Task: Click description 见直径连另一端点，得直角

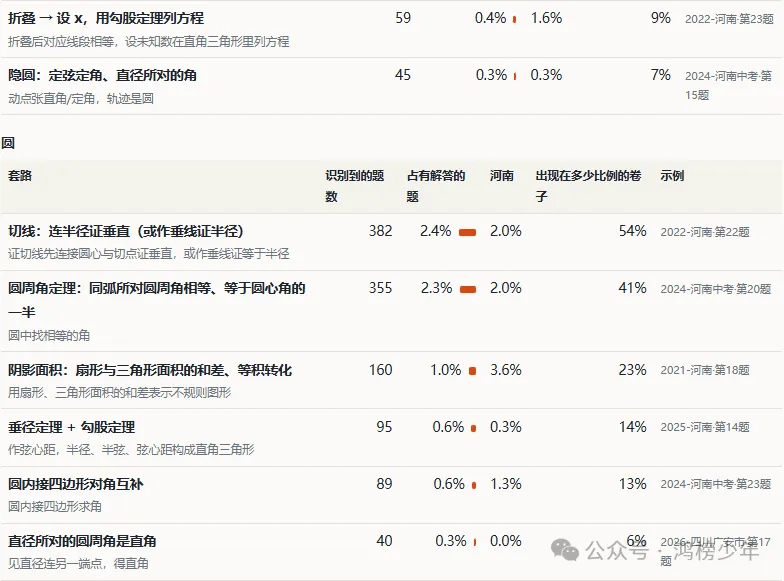Action: pos(78,564)
